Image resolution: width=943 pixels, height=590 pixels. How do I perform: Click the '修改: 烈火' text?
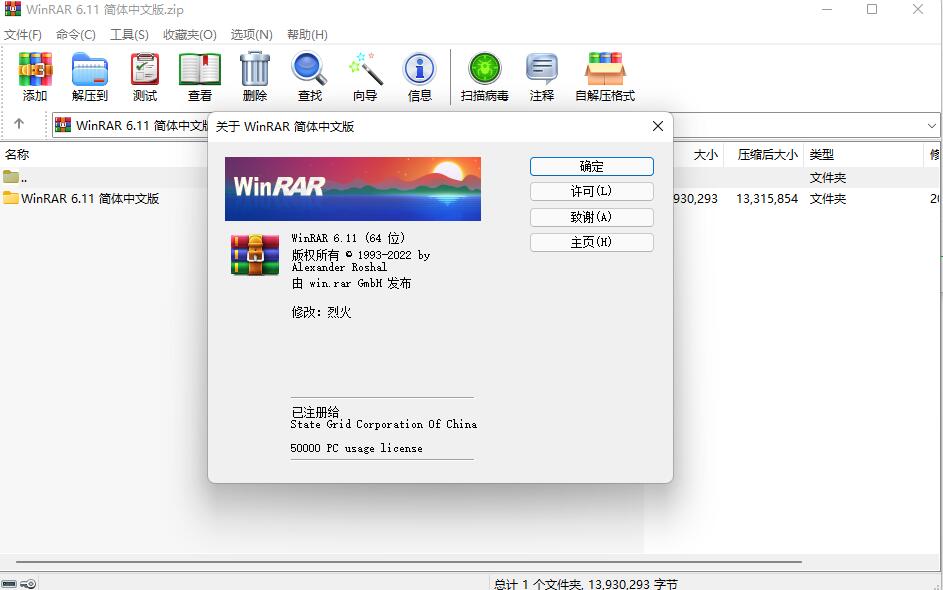click(321, 312)
